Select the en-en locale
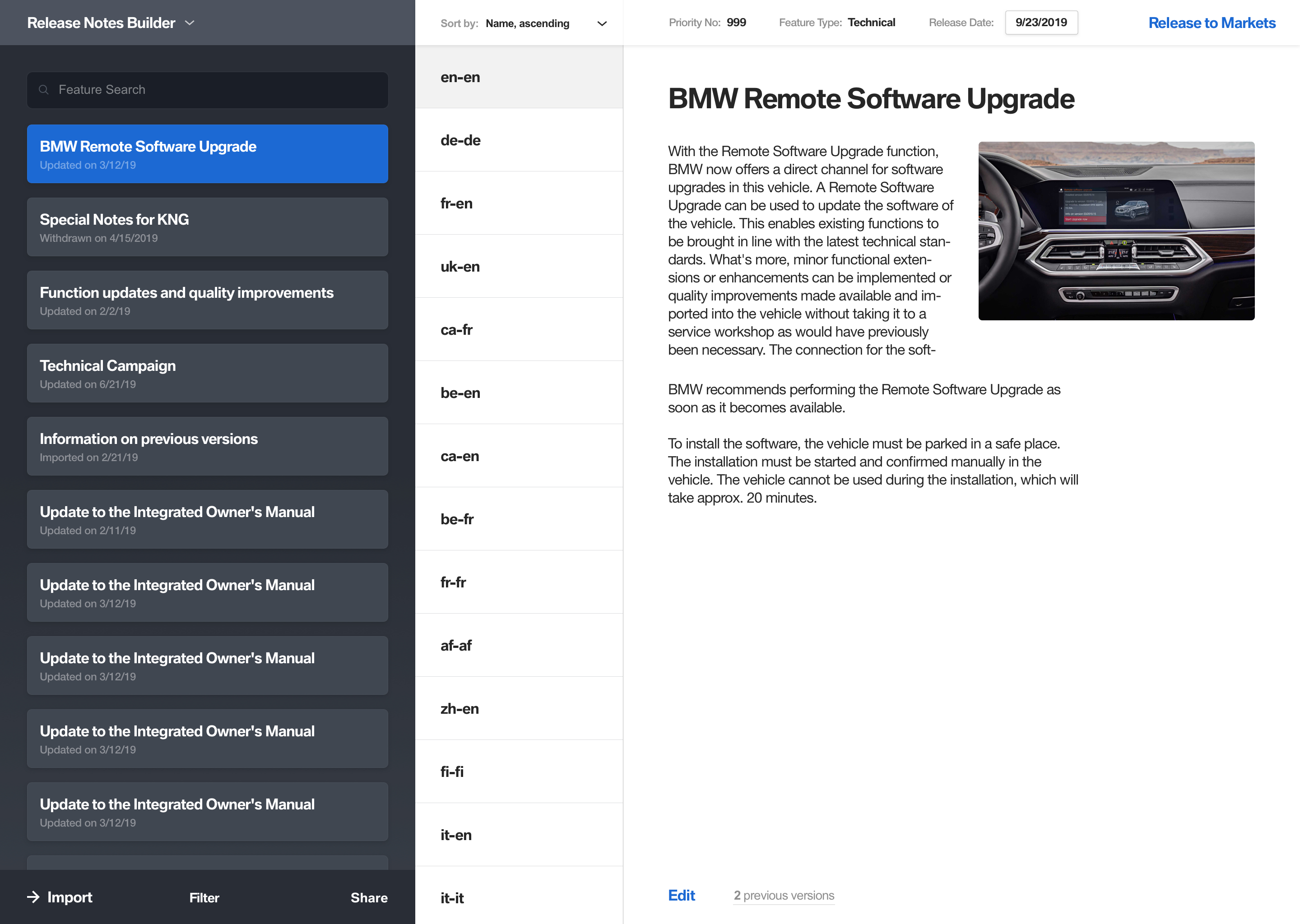Image resolution: width=1300 pixels, height=924 pixels. (x=519, y=77)
